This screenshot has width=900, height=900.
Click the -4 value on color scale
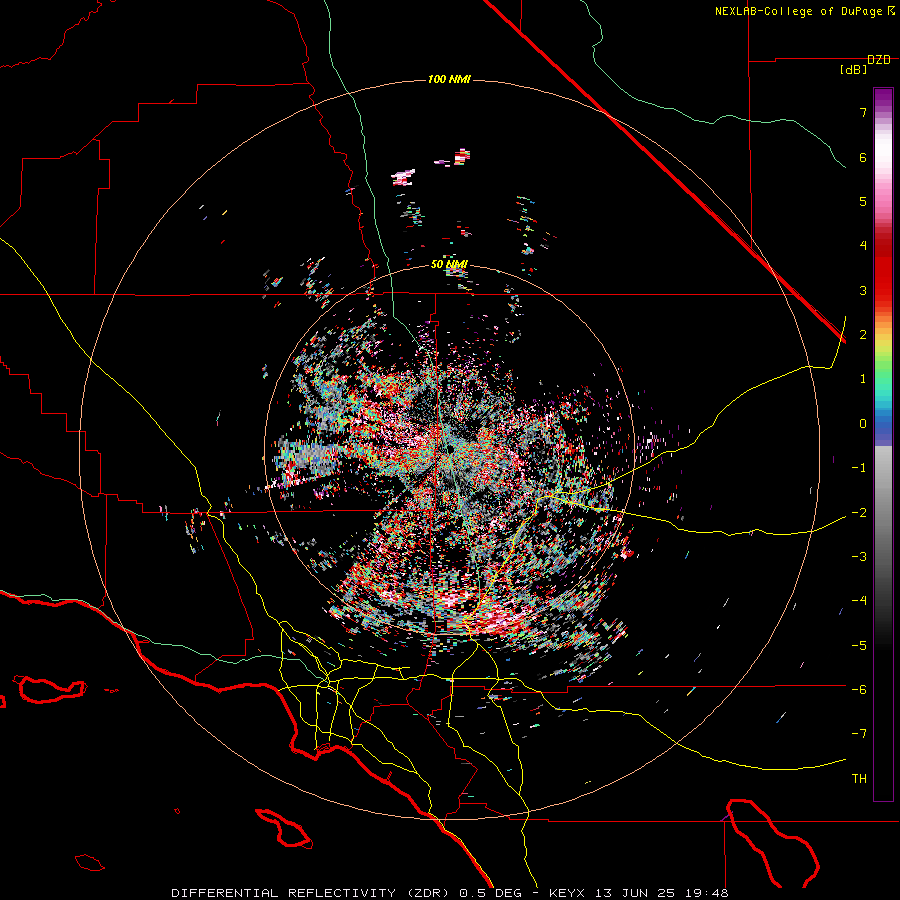tap(859, 600)
